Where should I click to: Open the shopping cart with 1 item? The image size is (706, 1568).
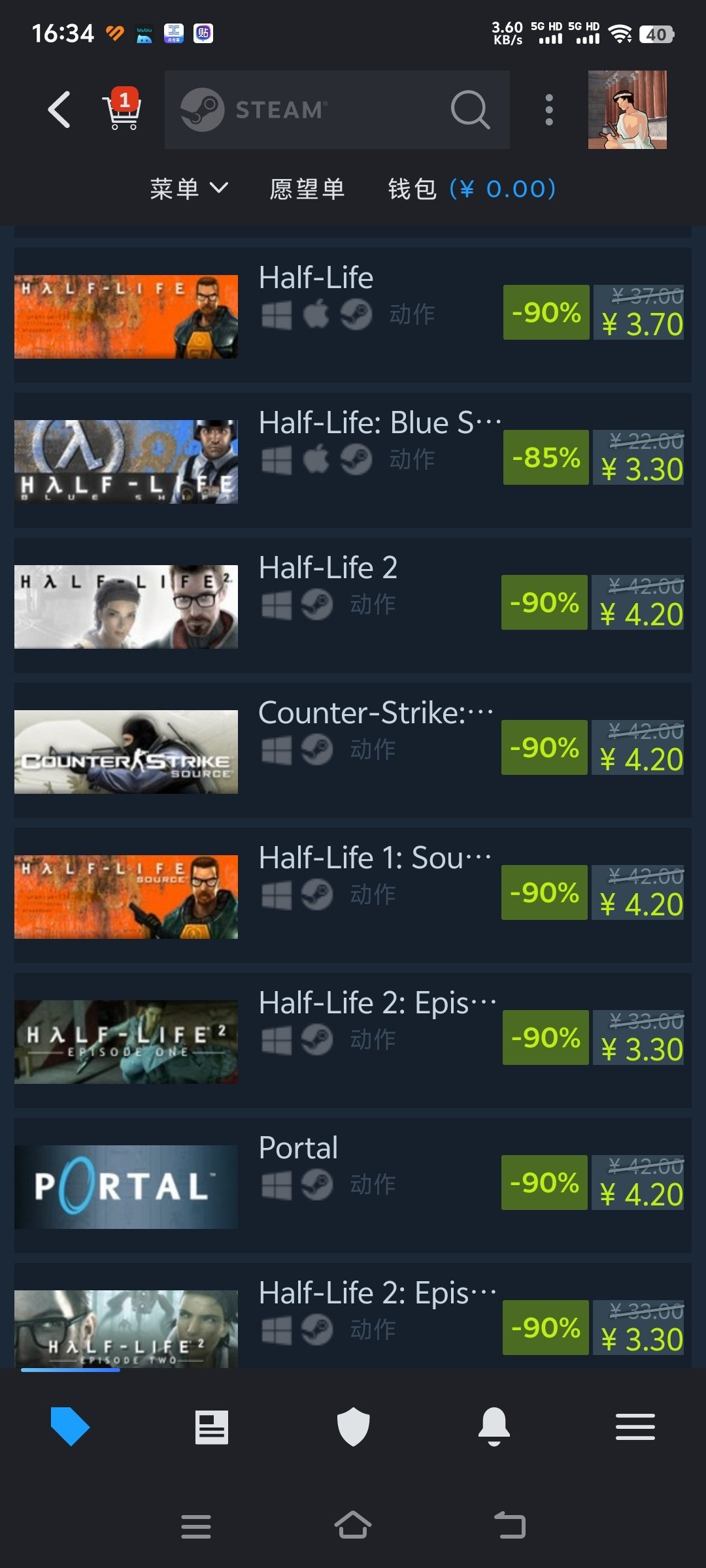pos(122,109)
